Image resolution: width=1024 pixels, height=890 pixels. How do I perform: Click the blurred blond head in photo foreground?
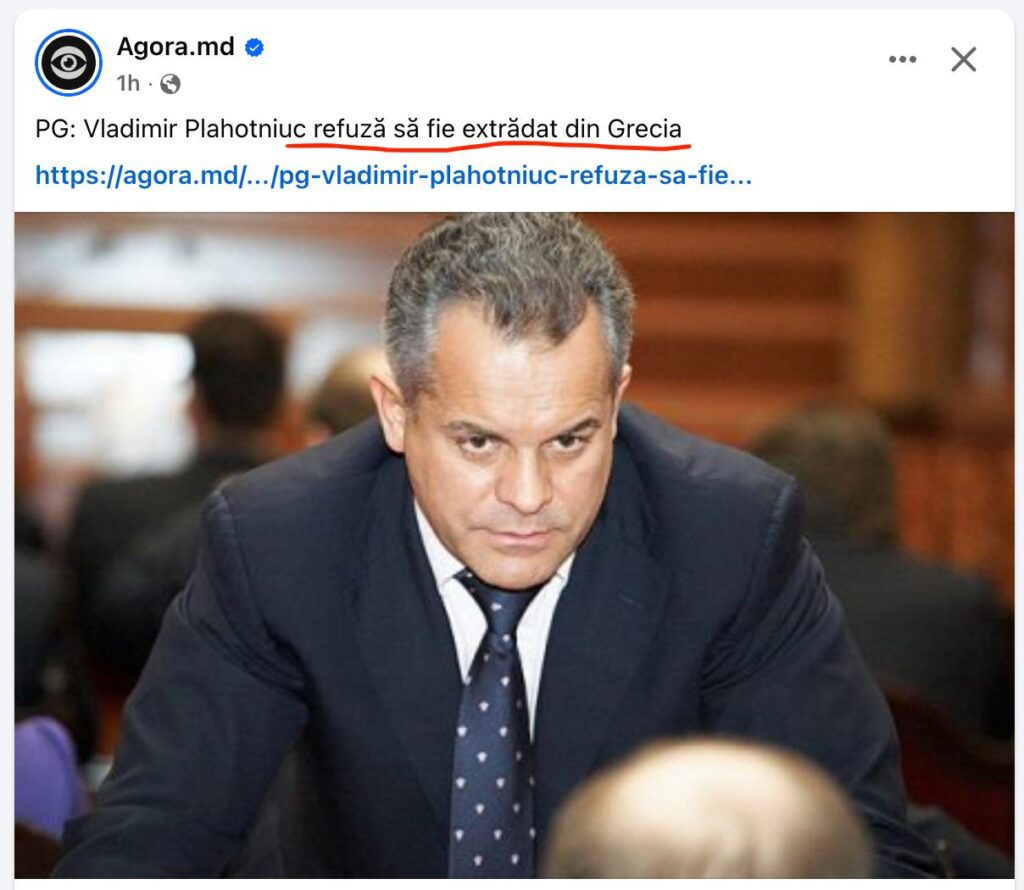pyautogui.click(x=709, y=813)
